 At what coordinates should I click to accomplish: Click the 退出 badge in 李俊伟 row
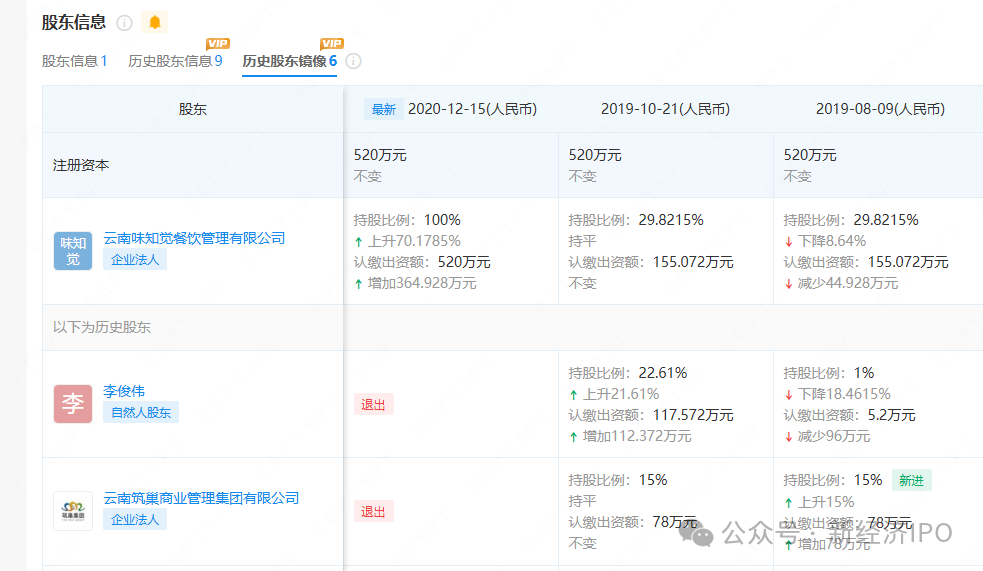tap(373, 405)
